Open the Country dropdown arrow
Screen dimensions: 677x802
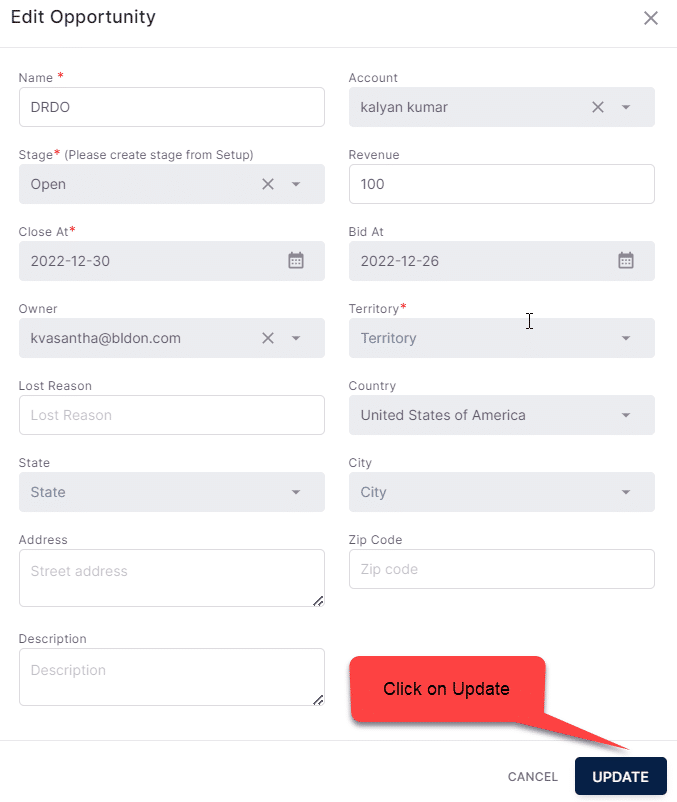pos(626,415)
